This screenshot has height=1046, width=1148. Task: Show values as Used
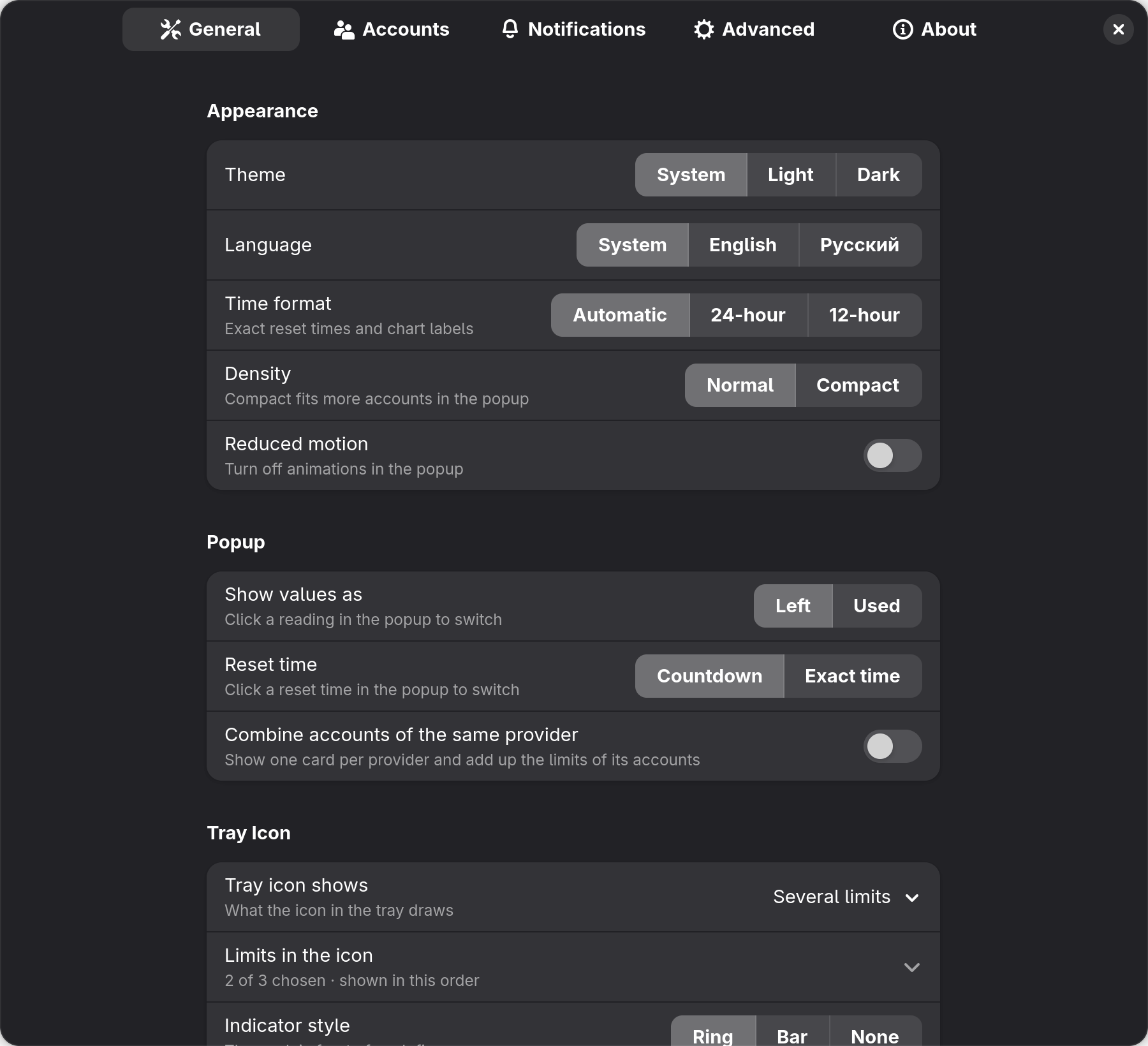pyautogui.click(x=877, y=606)
